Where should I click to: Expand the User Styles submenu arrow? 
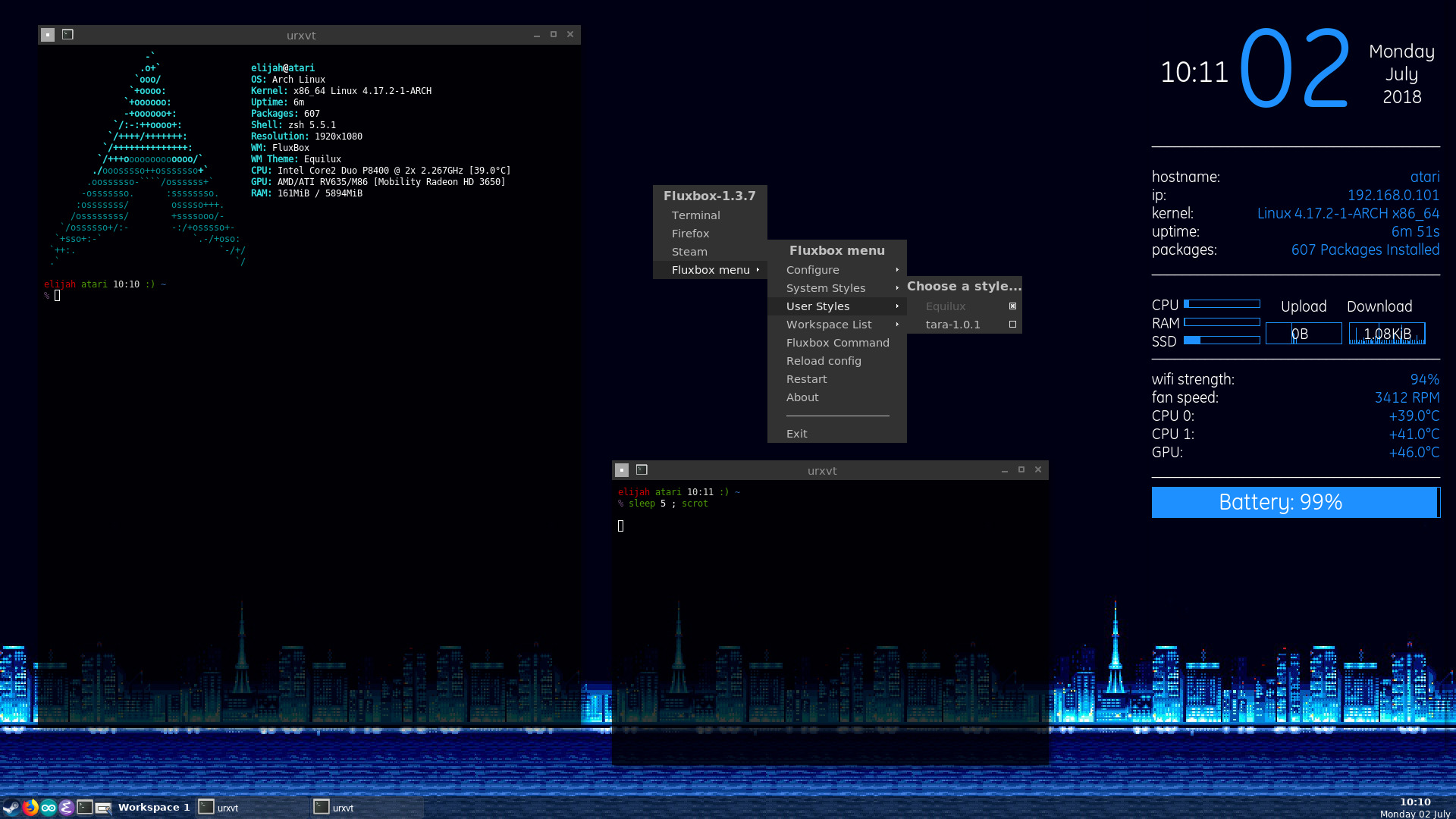(x=897, y=306)
